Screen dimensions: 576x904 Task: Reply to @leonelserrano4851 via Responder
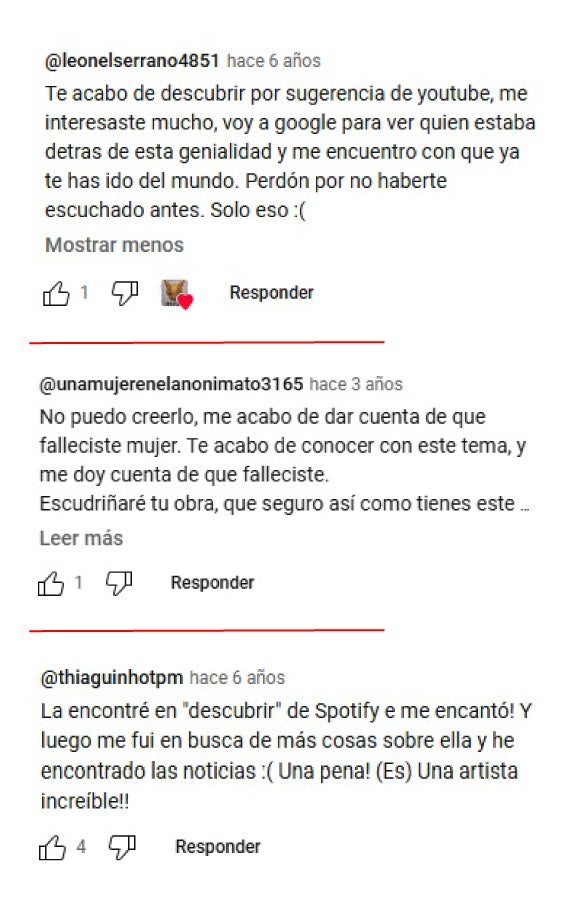[x=272, y=293]
